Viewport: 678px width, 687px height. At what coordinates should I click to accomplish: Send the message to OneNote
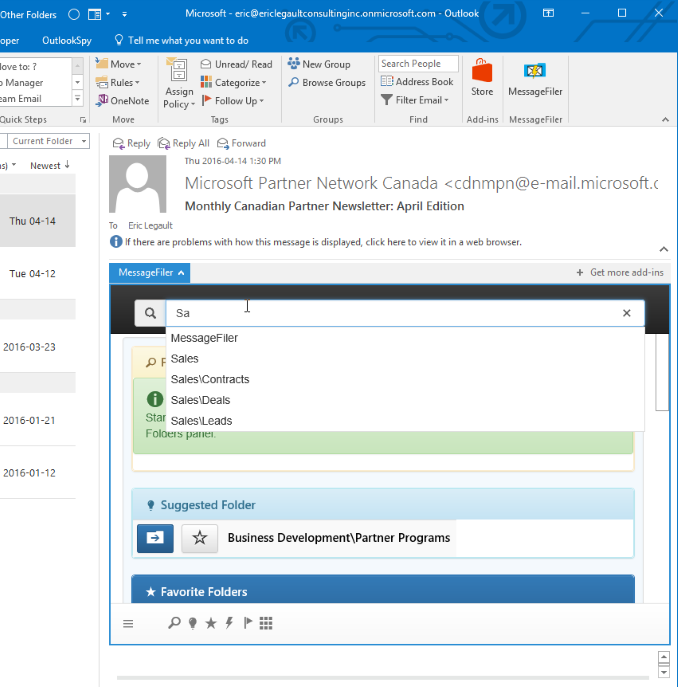tap(122, 101)
